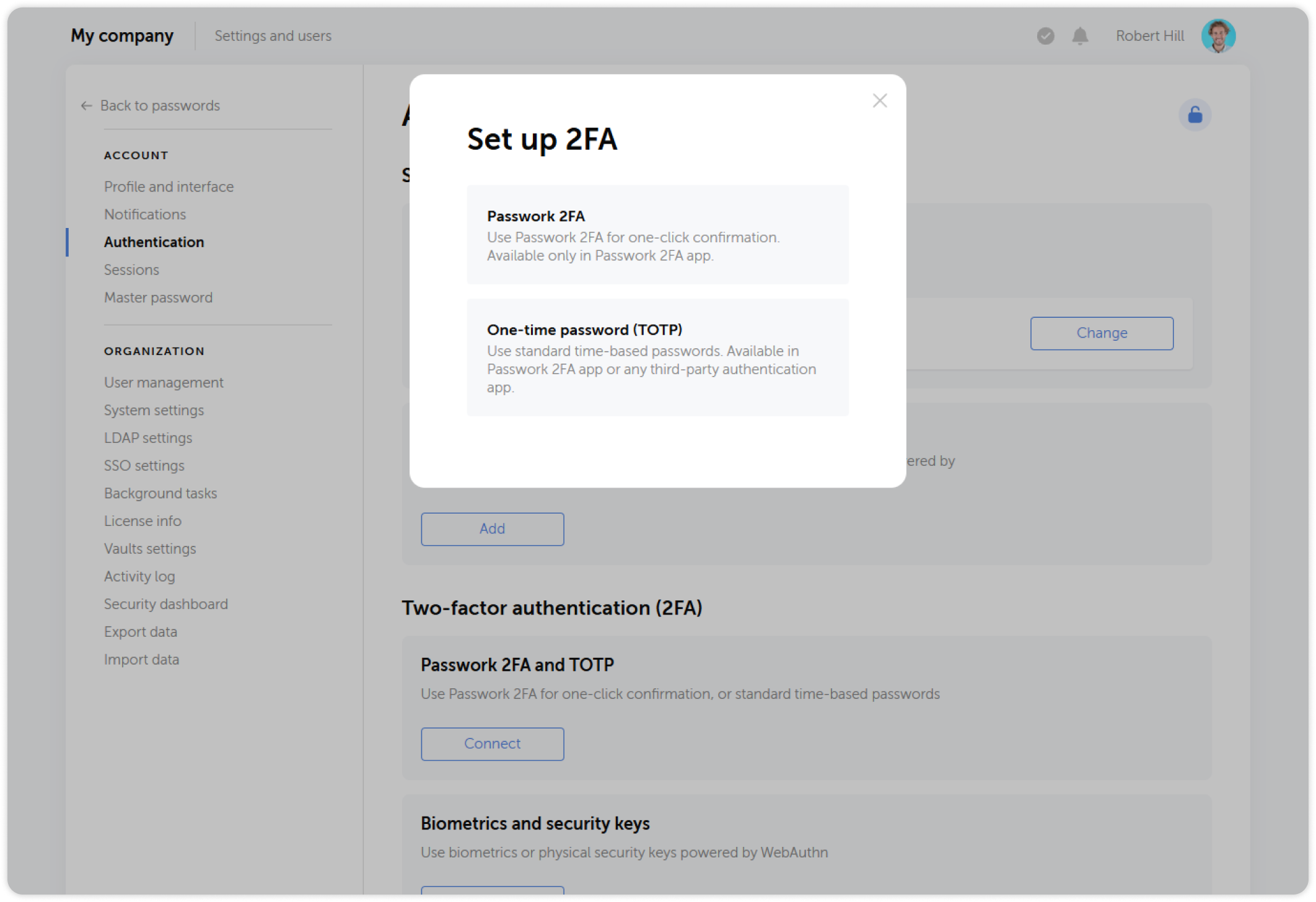Click the checkmark status icon
This screenshot has height=902, width=1316.
point(1045,36)
